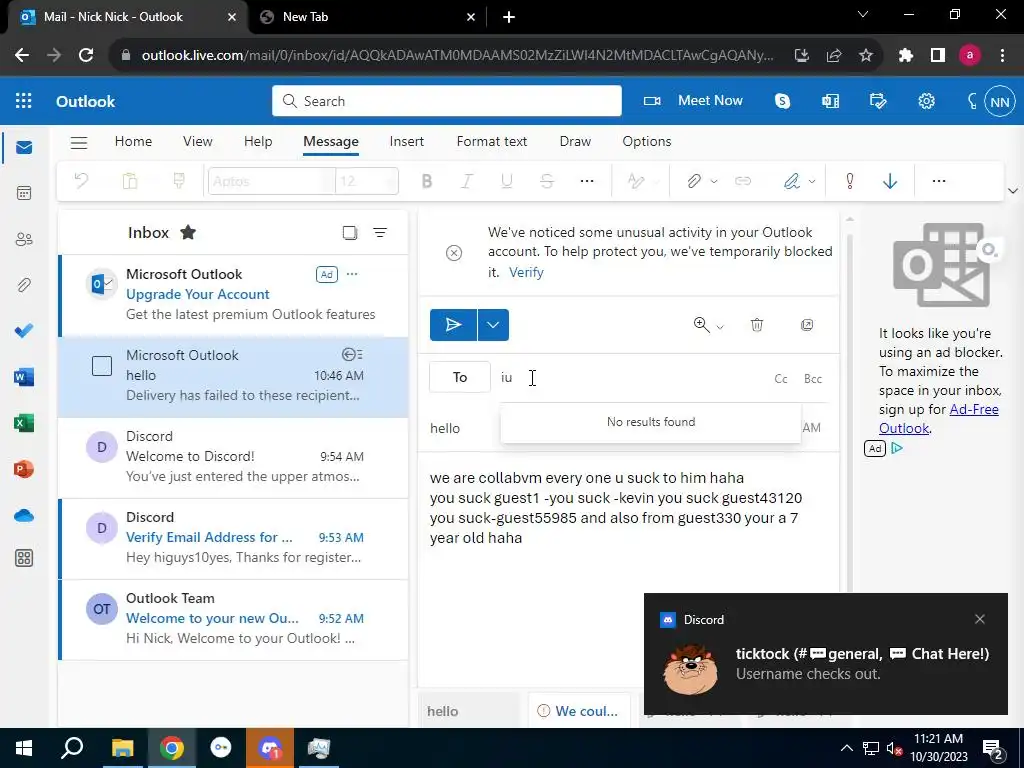Click Strikethrough formatting button

pos(547,181)
